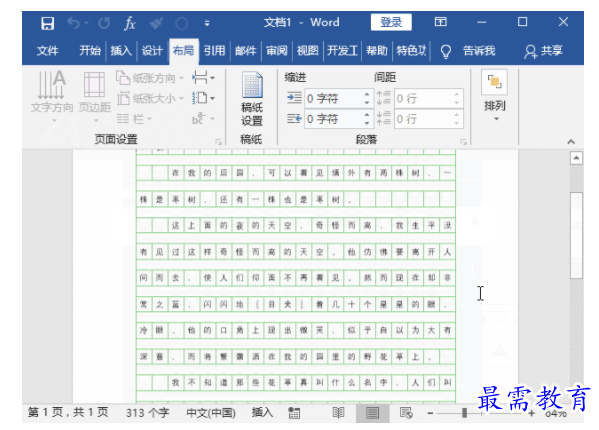599x430 pixels.
Task: Click the left indent 0 字符 field
Action: pos(333,99)
